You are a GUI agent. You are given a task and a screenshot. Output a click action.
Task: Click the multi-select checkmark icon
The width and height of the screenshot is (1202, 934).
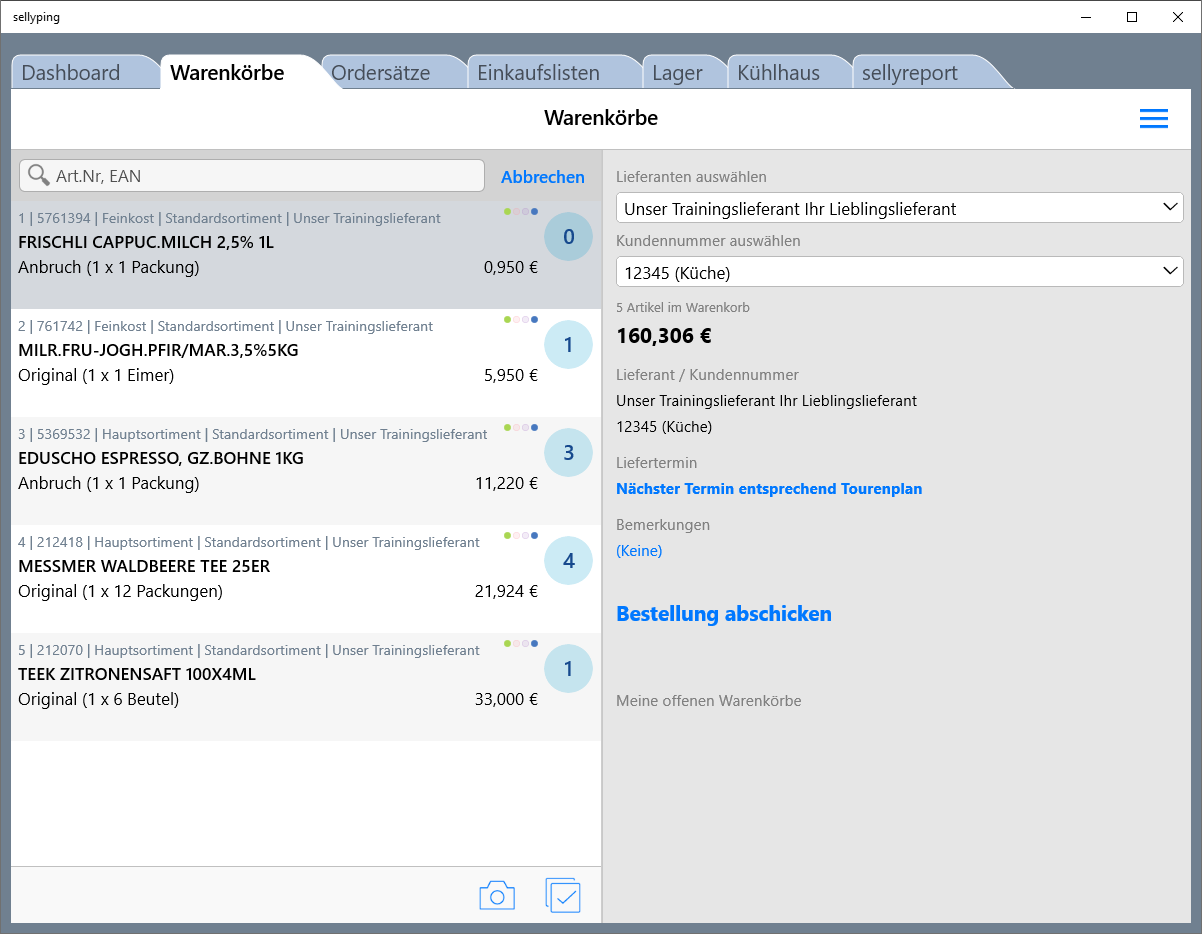(564, 895)
